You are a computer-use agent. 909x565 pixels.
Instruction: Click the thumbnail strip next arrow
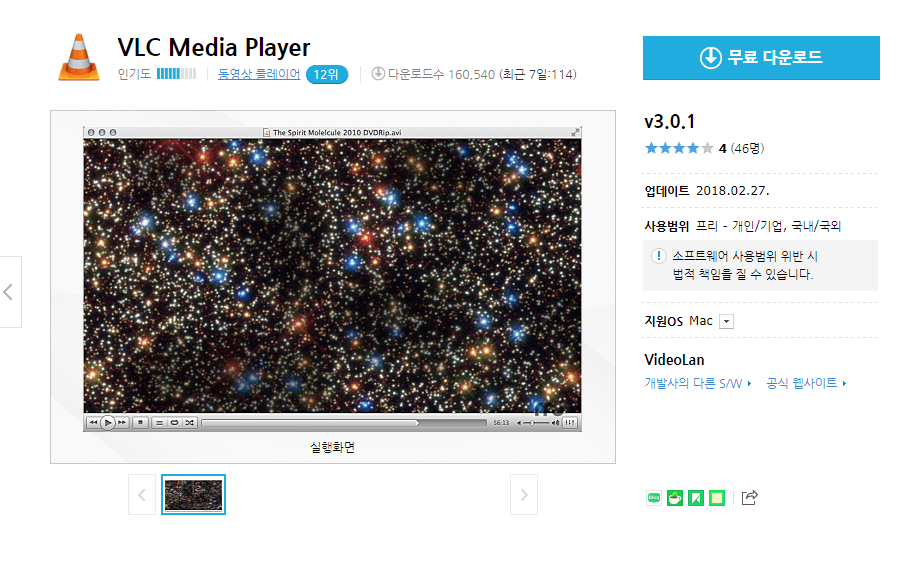pyautogui.click(x=524, y=495)
